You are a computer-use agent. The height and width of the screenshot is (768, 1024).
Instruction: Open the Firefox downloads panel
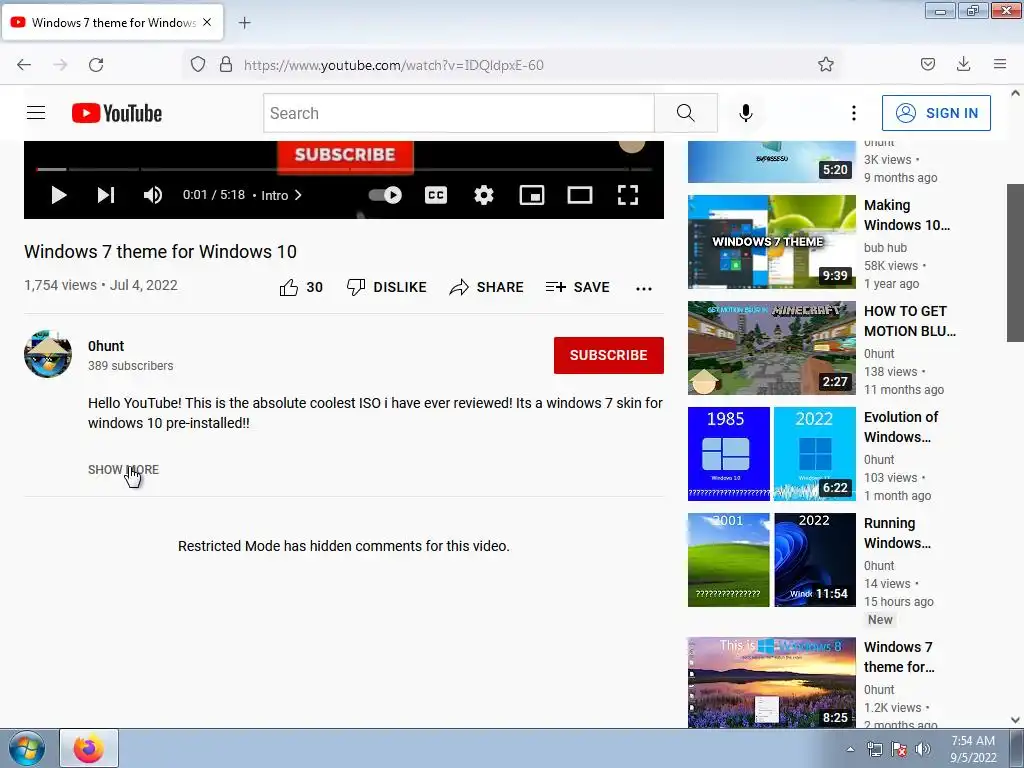pos(963,64)
